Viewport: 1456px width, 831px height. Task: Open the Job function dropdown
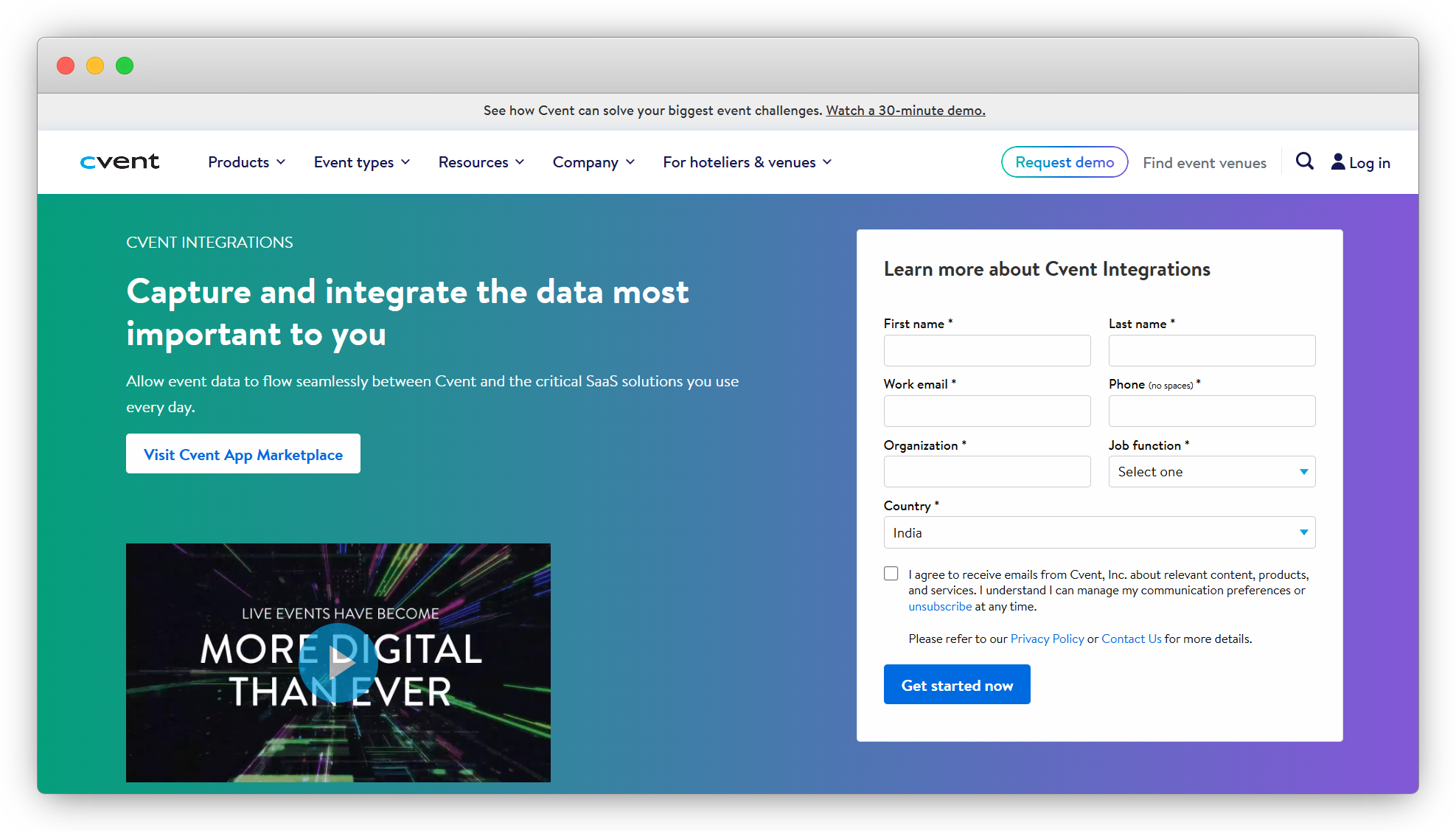click(x=1211, y=472)
